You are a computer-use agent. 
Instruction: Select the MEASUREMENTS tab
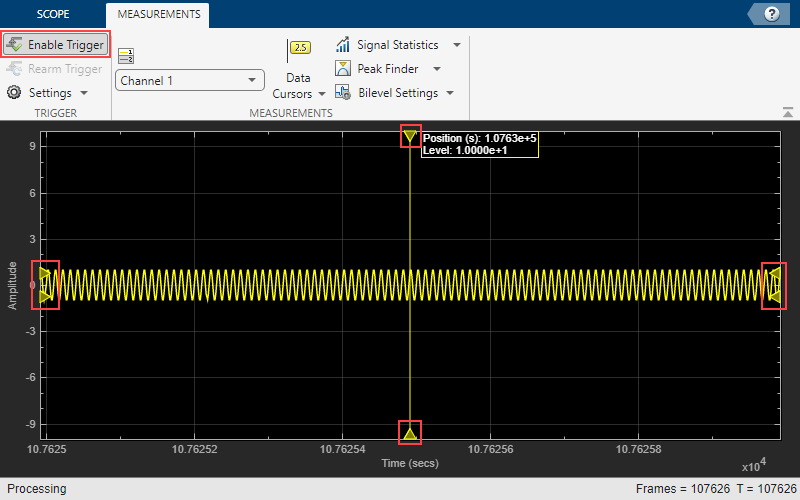point(157,14)
